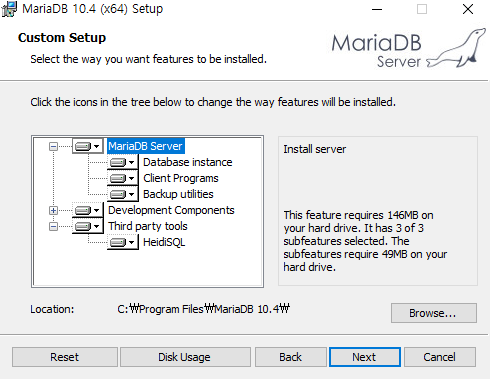Select the Development Components tree item
Screen dimensions: 490x379
(171, 210)
